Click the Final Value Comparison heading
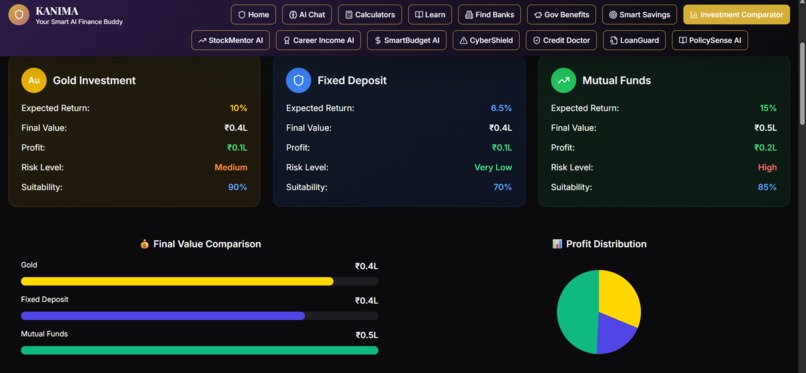This screenshot has height=373, width=806. pyautogui.click(x=207, y=244)
